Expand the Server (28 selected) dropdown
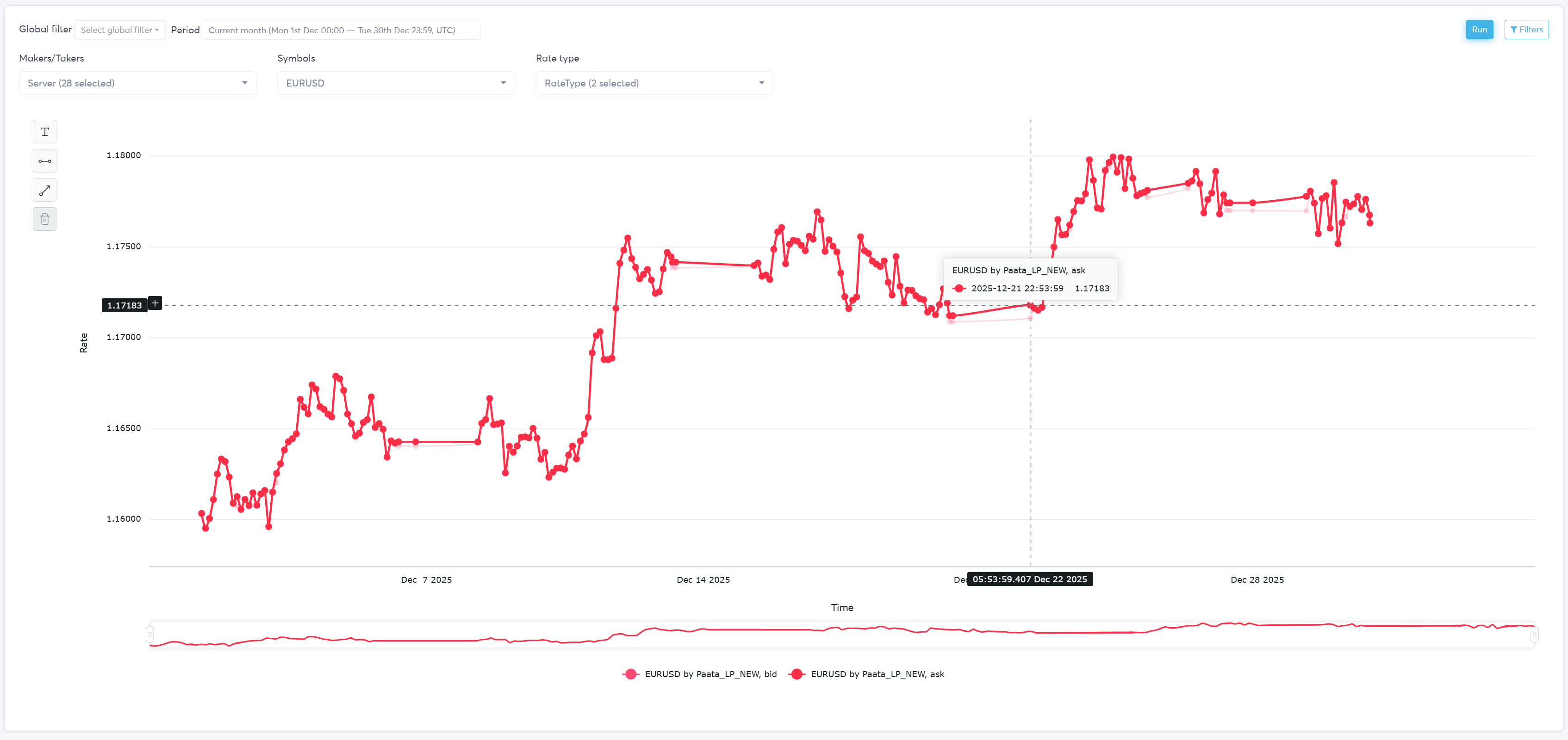This screenshot has height=740, width=1568. click(137, 83)
